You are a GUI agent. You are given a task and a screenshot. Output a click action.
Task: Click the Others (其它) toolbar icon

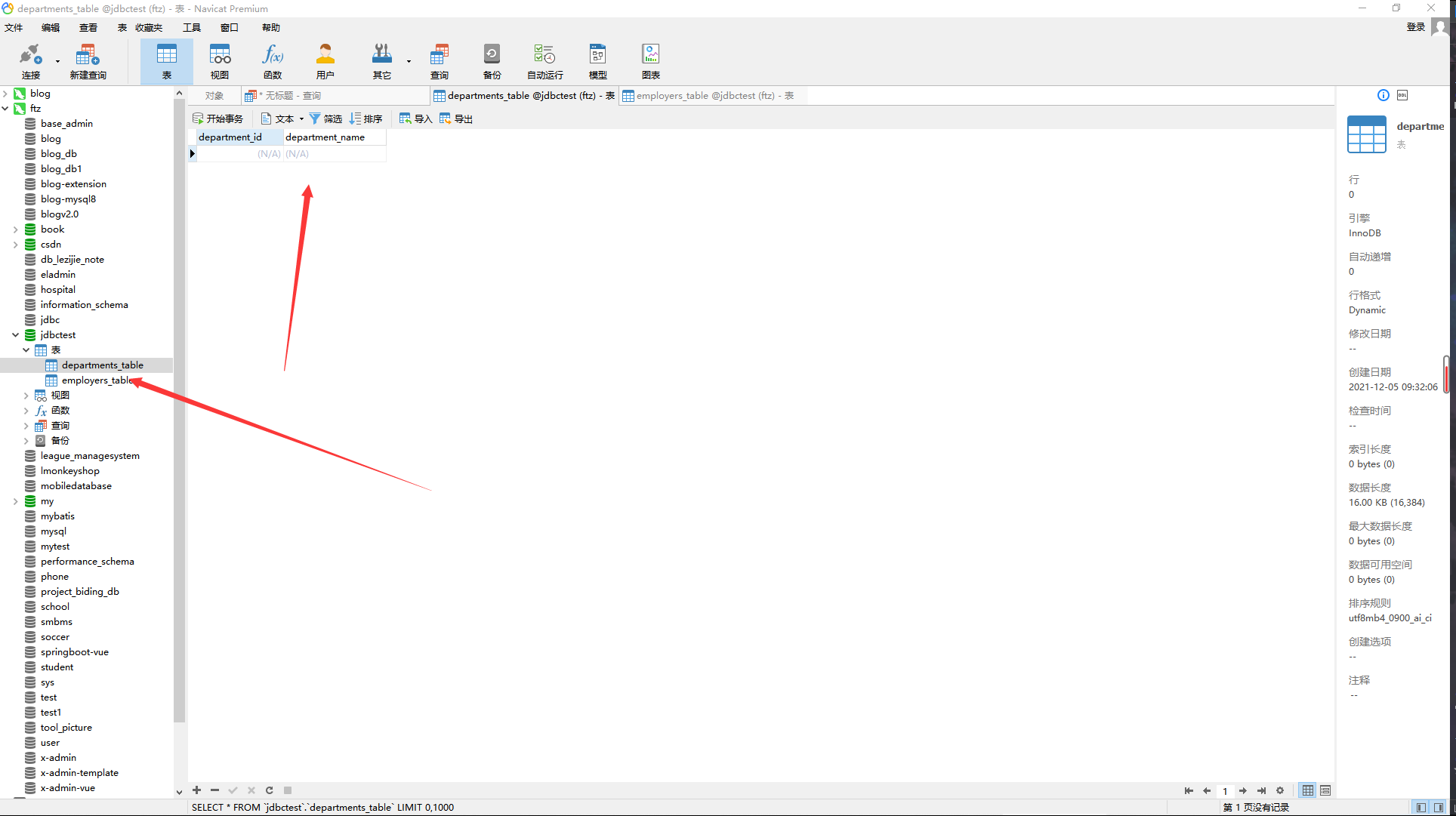[x=382, y=61]
